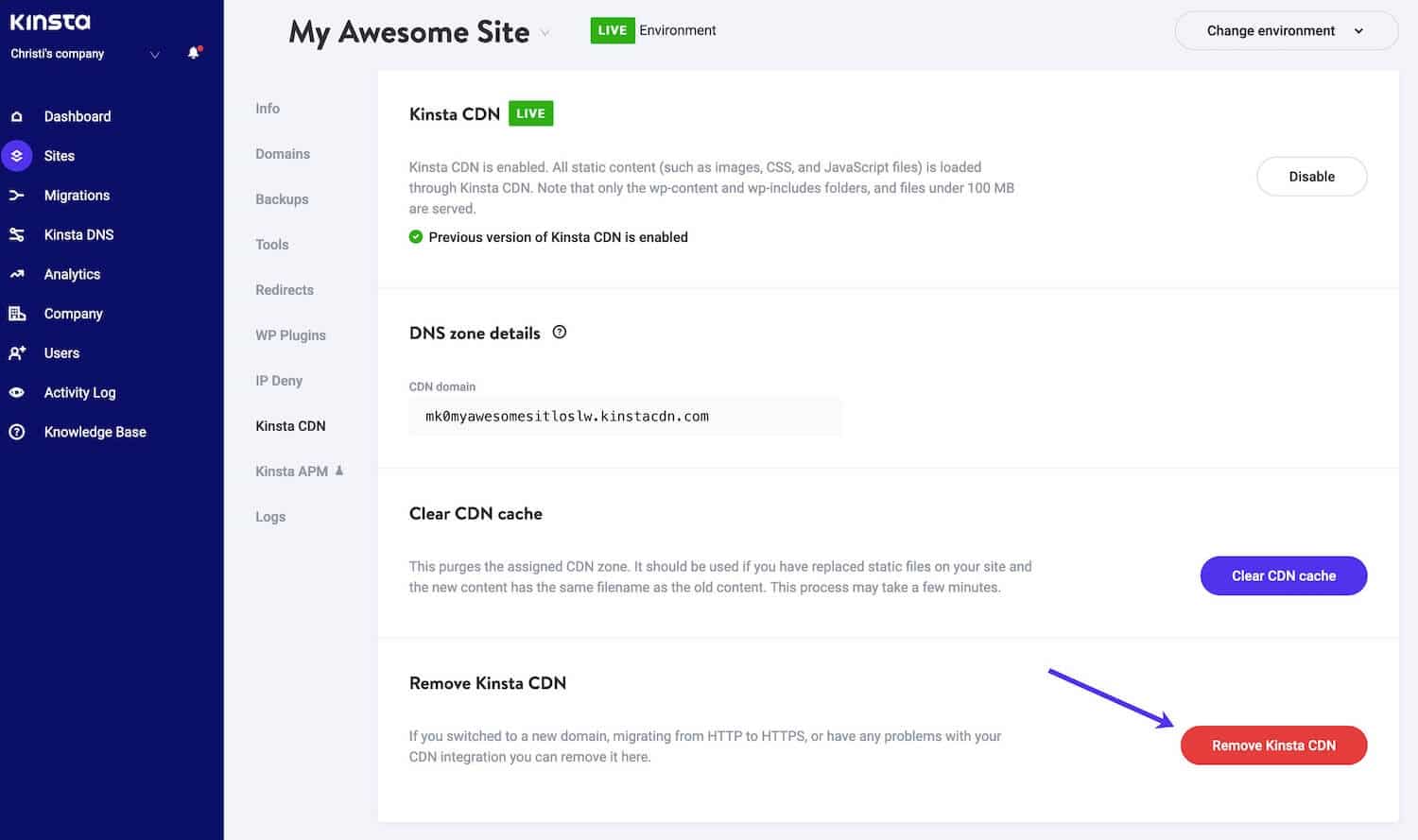Click the Dashboard home icon
Viewport: 1418px width, 840px height.
click(x=17, y=116)
